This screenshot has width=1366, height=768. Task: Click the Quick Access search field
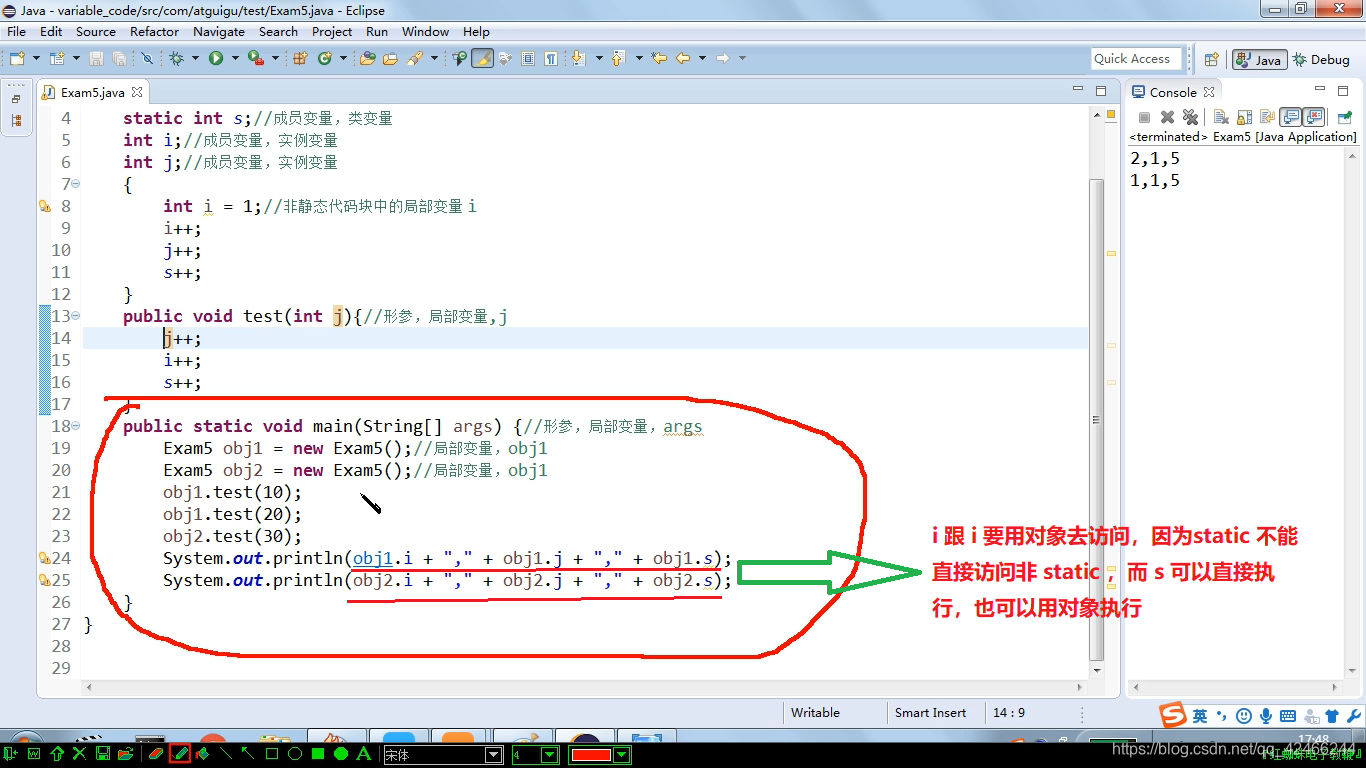(x=1136, y=59)
